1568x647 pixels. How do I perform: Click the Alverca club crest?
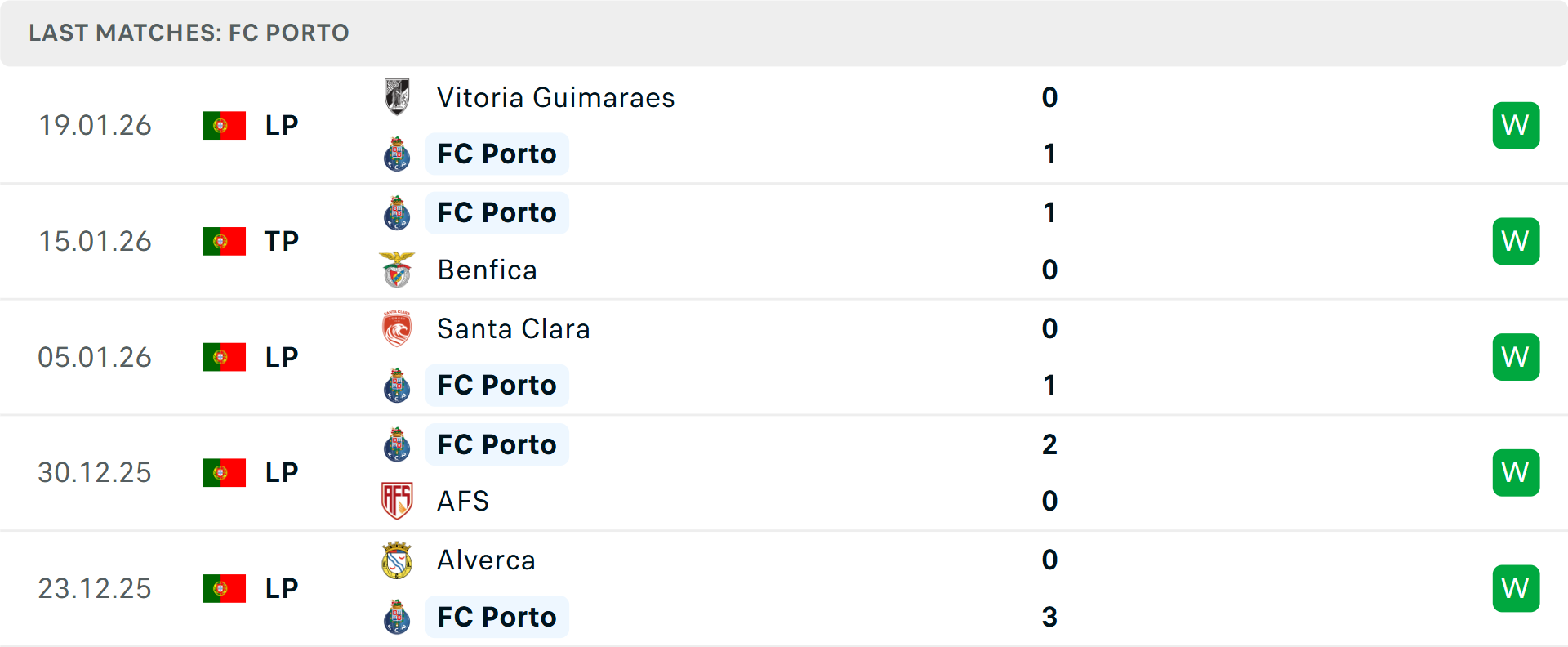coord(397,560)
